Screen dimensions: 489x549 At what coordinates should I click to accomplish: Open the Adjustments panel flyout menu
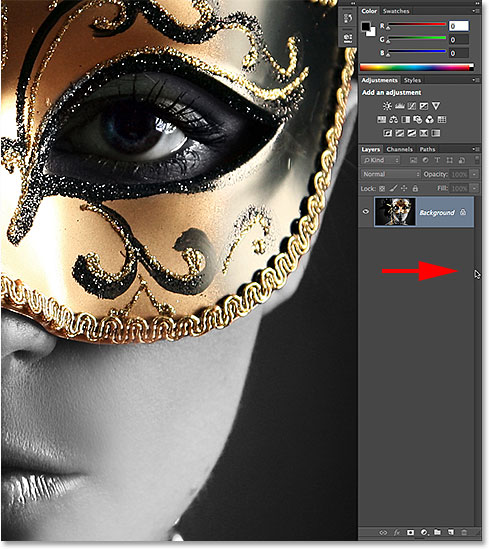(476, 80)
